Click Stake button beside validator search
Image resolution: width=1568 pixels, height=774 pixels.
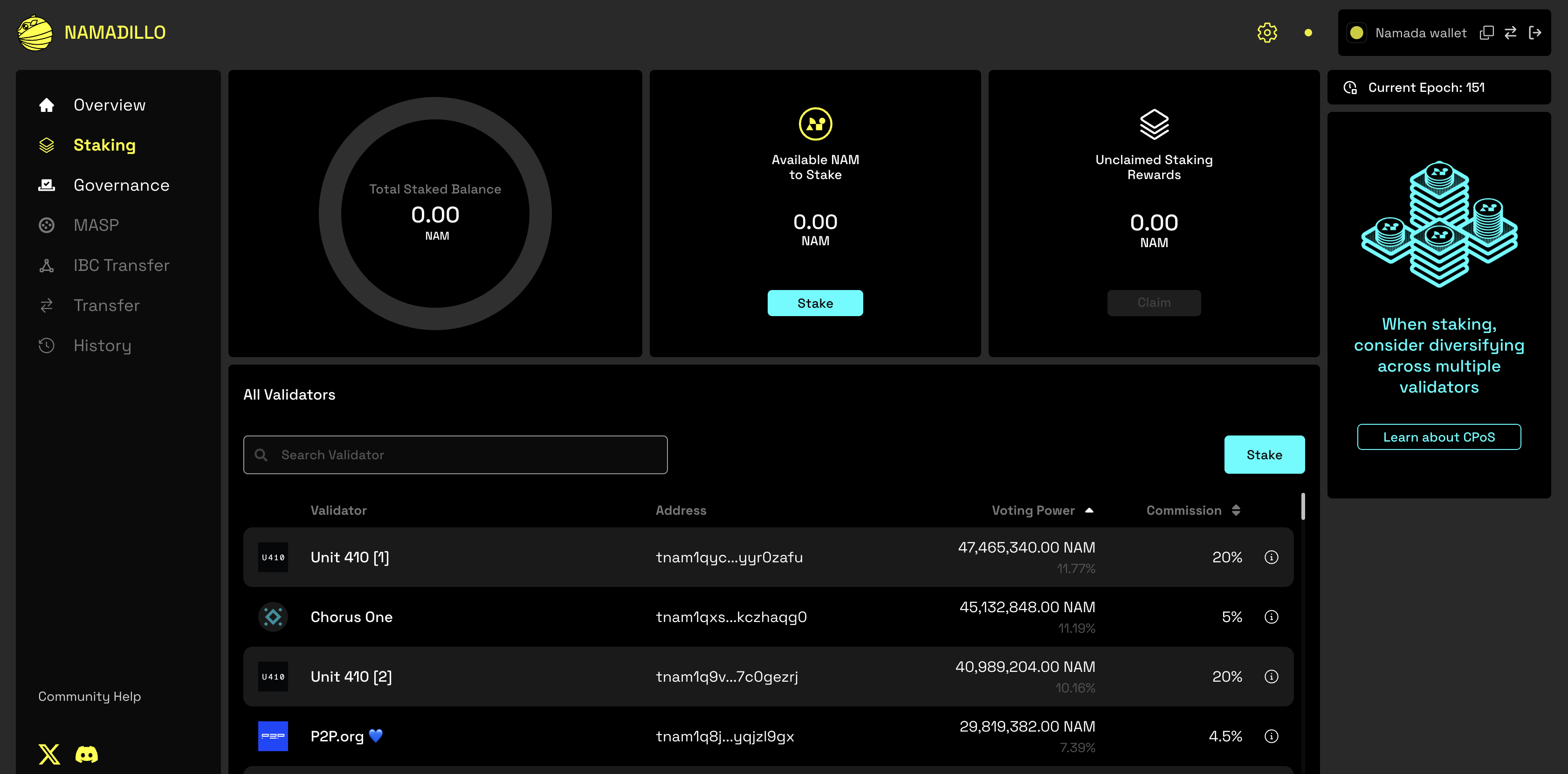[1264, 455]
